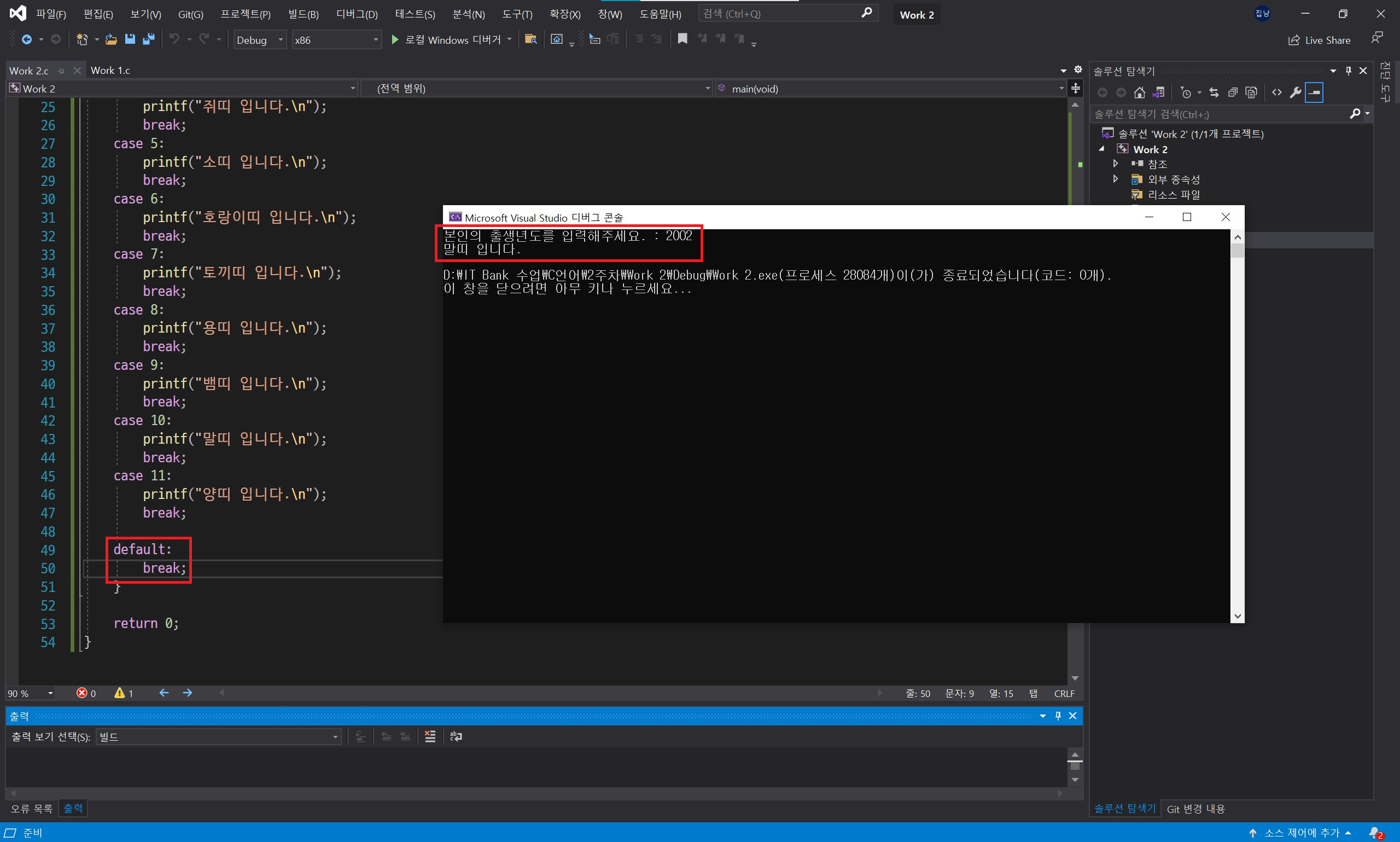
Task: Open the 디버그(D) menu
Action: 357,14
